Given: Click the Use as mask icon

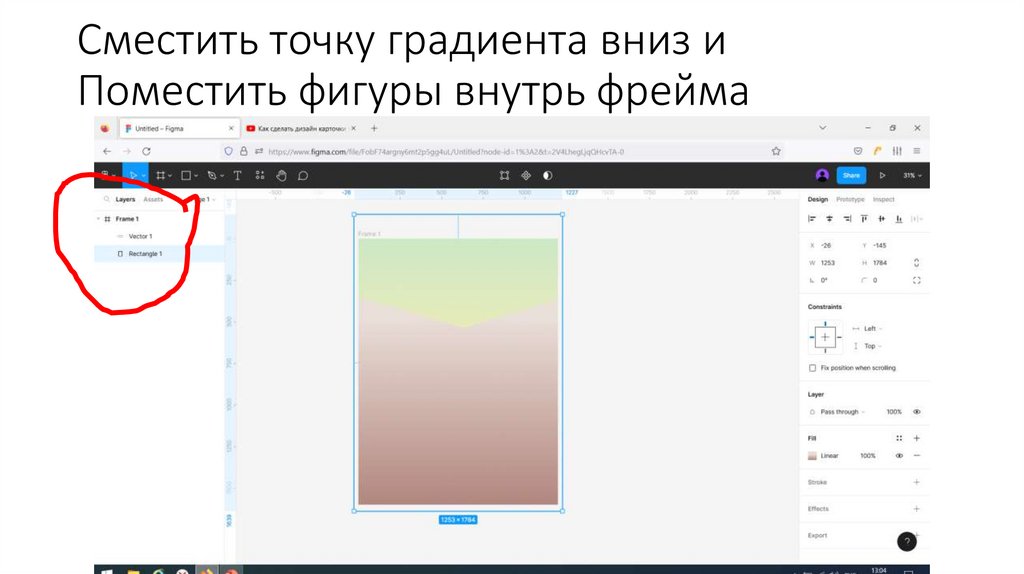Looking at the screenshot, I should [547, 176].
